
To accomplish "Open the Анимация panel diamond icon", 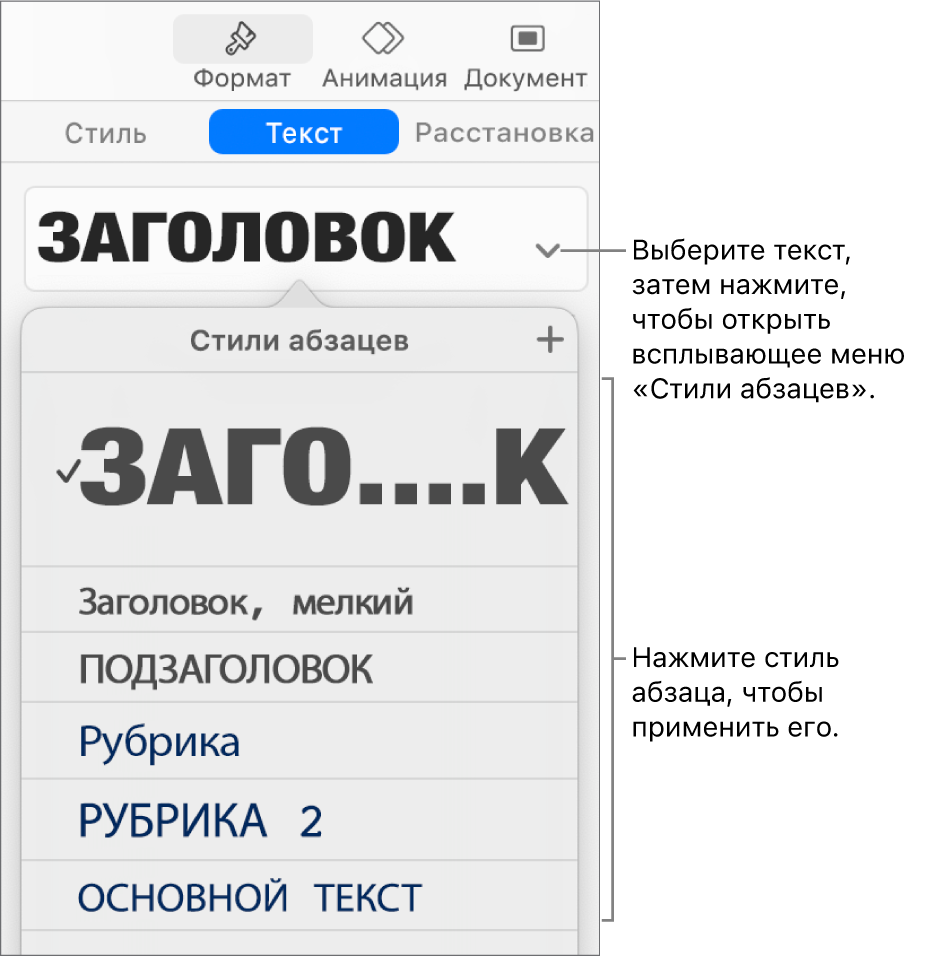I will pos(383,38).
